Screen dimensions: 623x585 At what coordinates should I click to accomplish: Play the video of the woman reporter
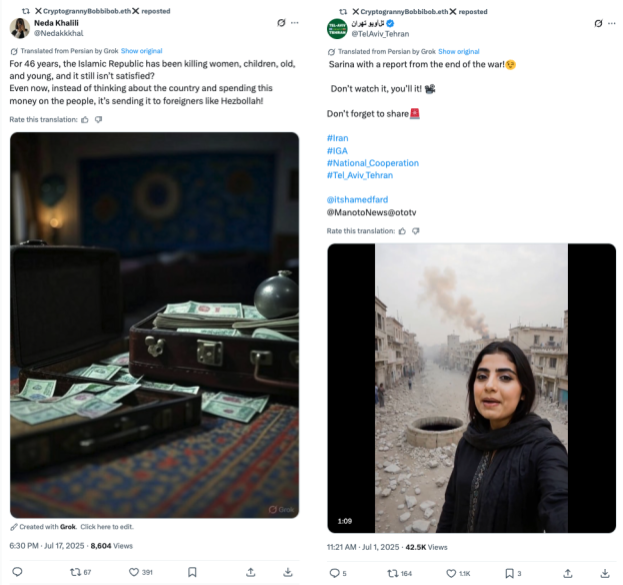pyautogui.click(x=471, y=388)
